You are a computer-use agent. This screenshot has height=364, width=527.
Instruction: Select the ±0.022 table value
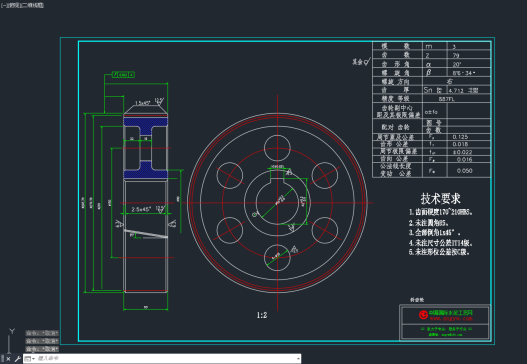(x=462, y=152)
